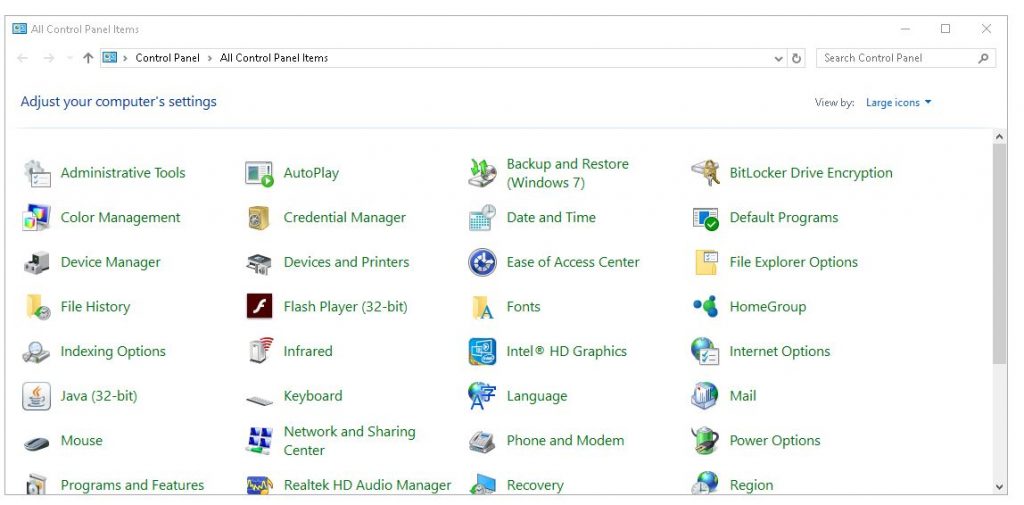Image resolution: width=1024 pixels, height=505 pixels.
Task: Click the Up one level arrow
Action: coord(88,58)
